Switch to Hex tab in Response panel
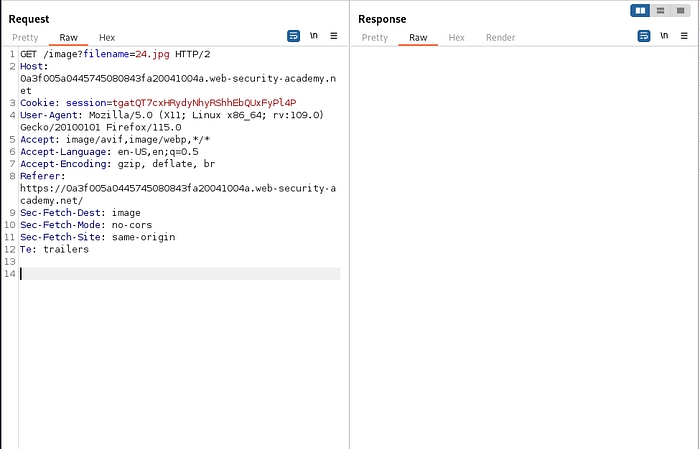 456,37
